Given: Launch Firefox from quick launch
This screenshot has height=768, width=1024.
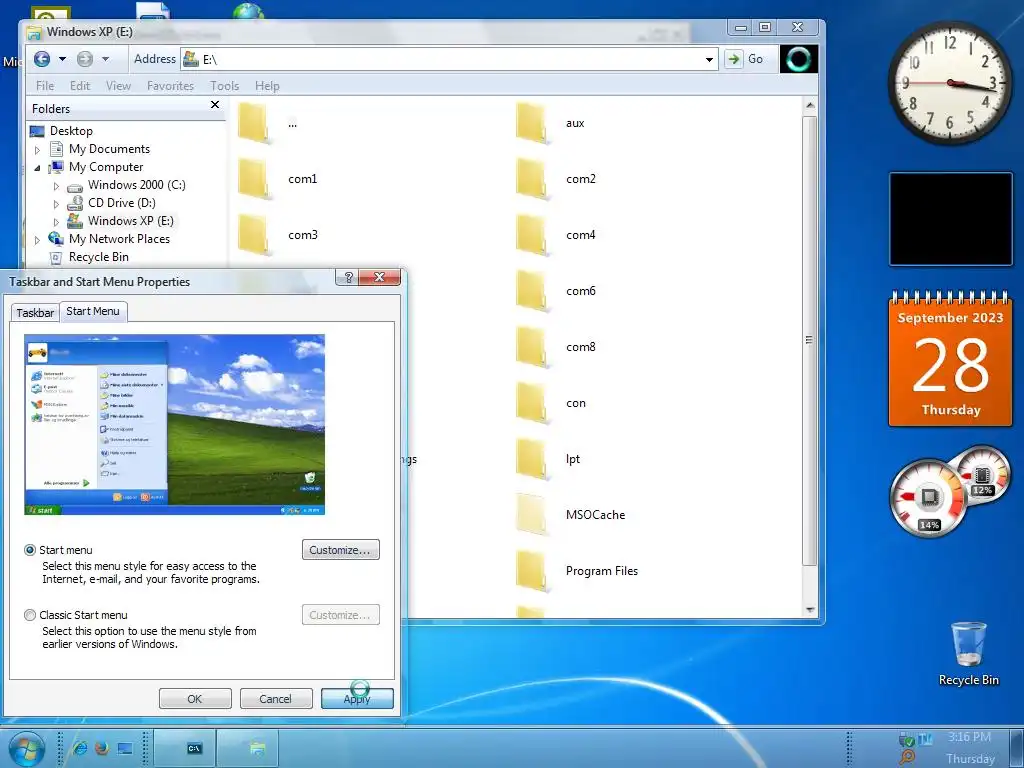Looking at the screenshot, I should 102,748.
